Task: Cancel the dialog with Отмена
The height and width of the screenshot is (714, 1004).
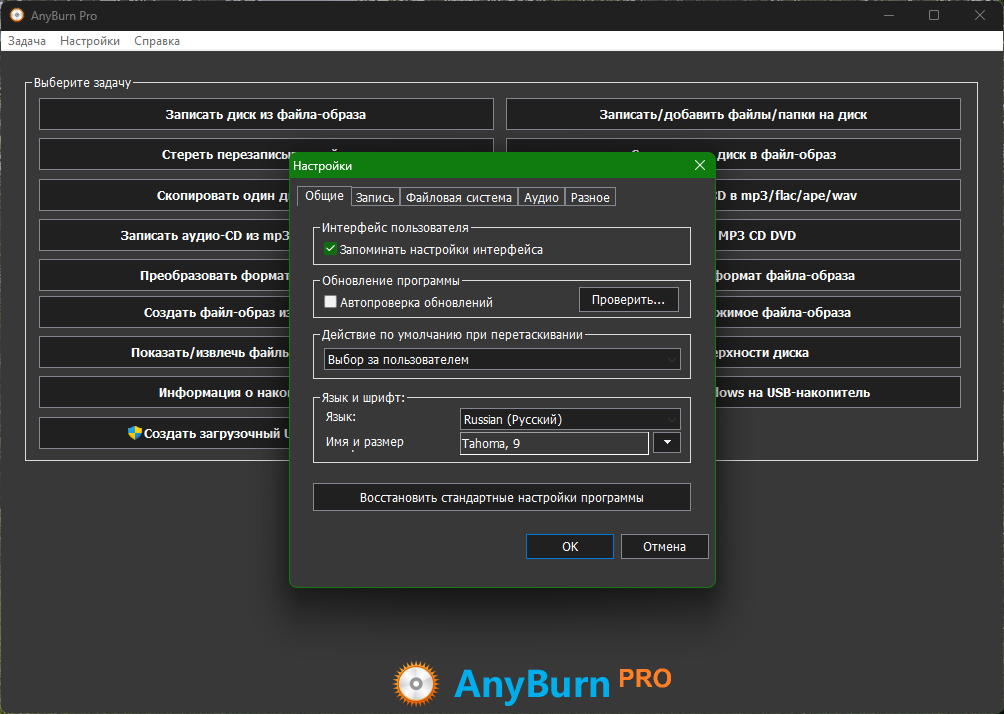Action: click(664, 546)
